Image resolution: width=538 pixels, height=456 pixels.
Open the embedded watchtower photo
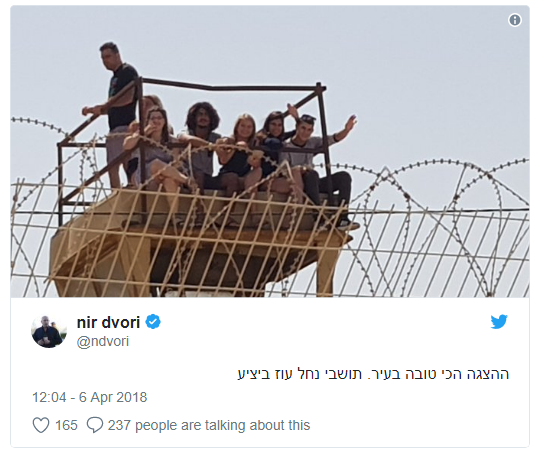point(270,151)
